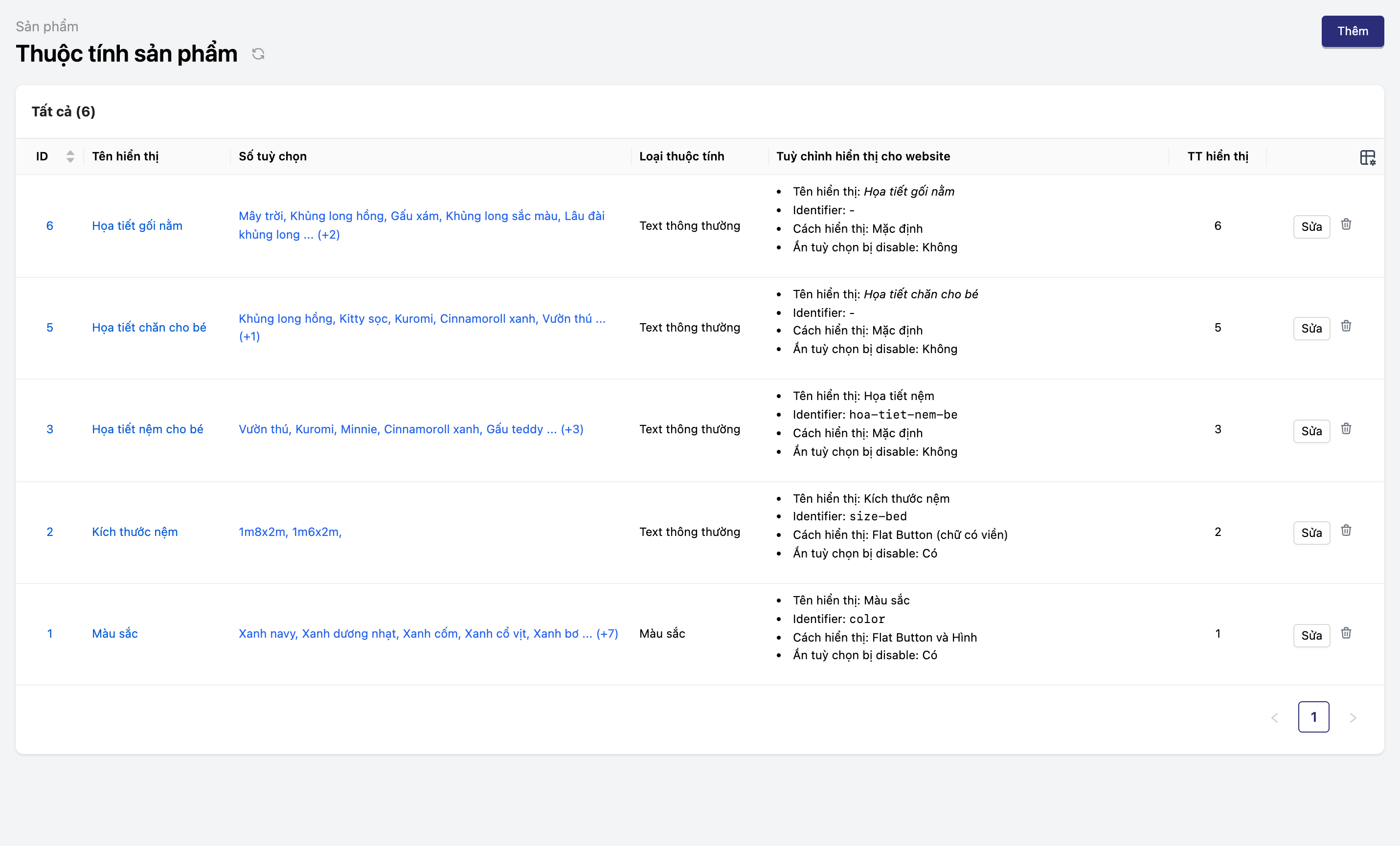Viewport: 1400px width, 846px height.
Task: Go to the next page arrow
Action: [1352, 717]
